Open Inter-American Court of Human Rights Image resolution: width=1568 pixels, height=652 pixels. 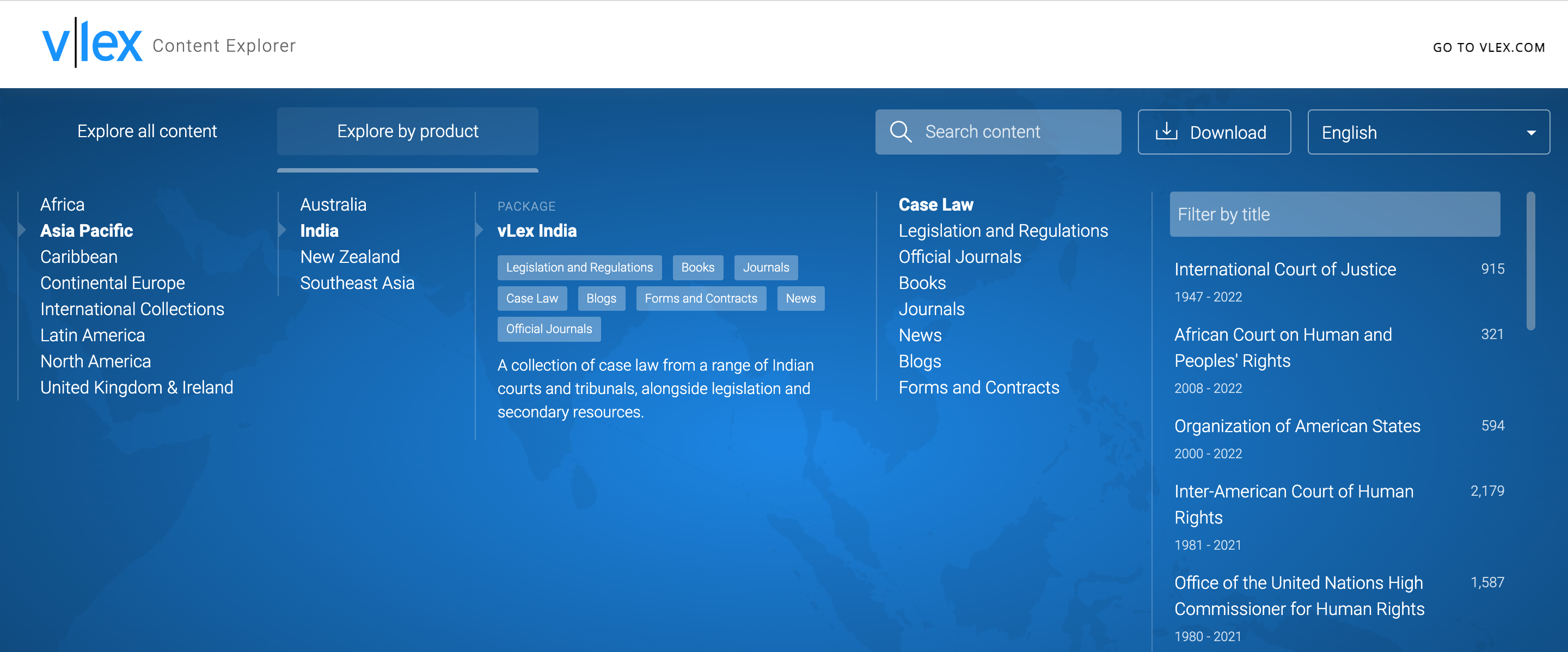(1293, 504)
